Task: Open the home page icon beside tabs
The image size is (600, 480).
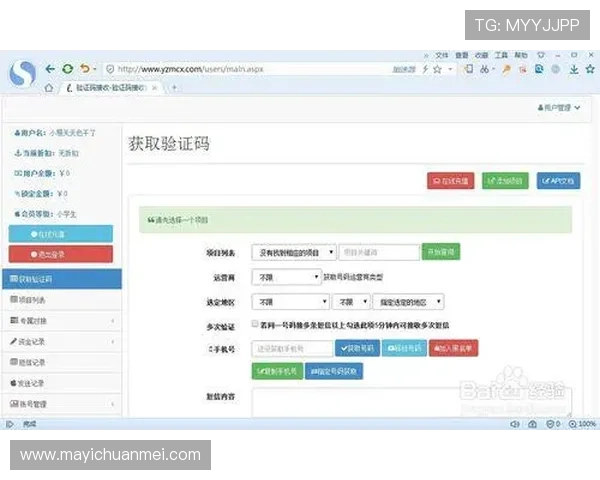Action: [x=49, y=88]
